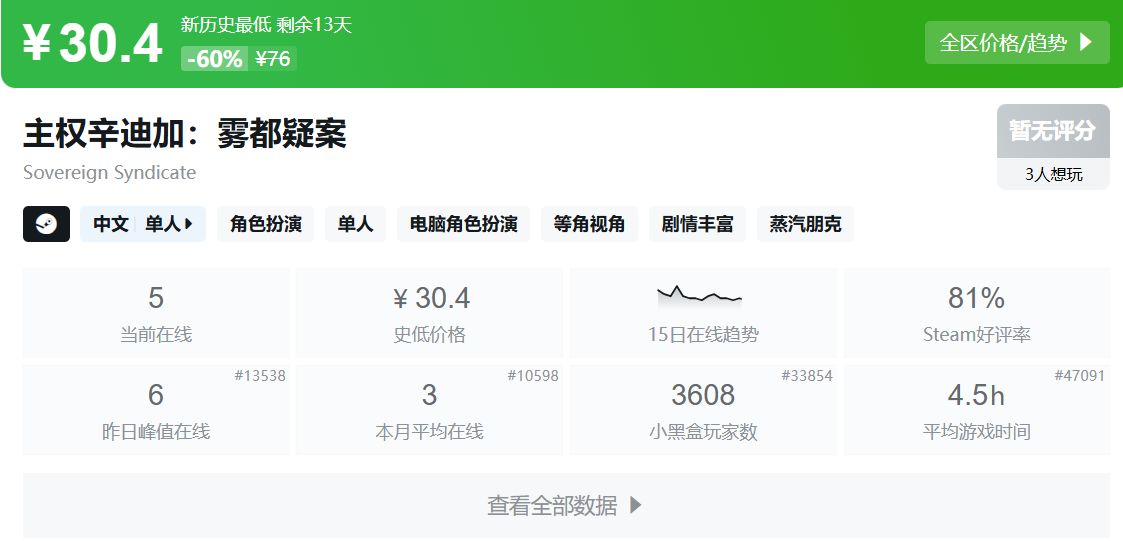Click the title 主权辛迪加:雾都疑案
Screen dimensions: 1123x541
point(185,133)
